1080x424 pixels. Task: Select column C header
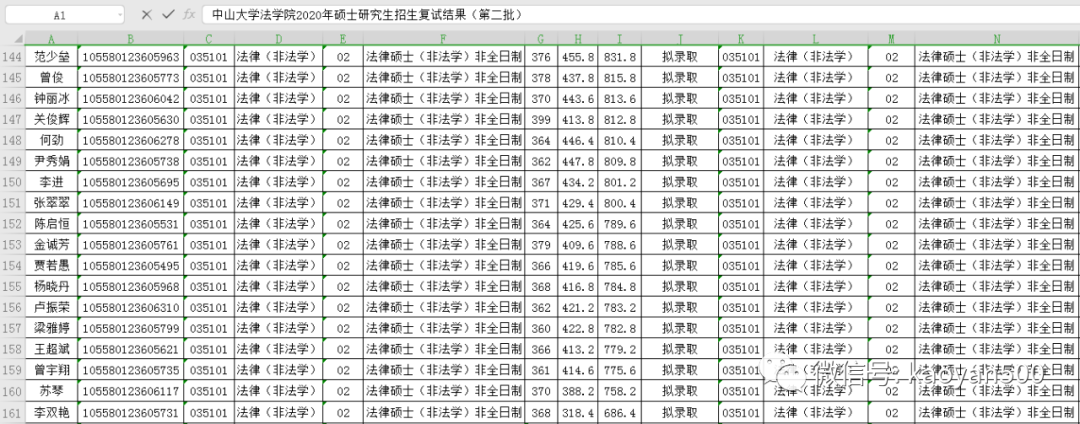click(209, 39)
